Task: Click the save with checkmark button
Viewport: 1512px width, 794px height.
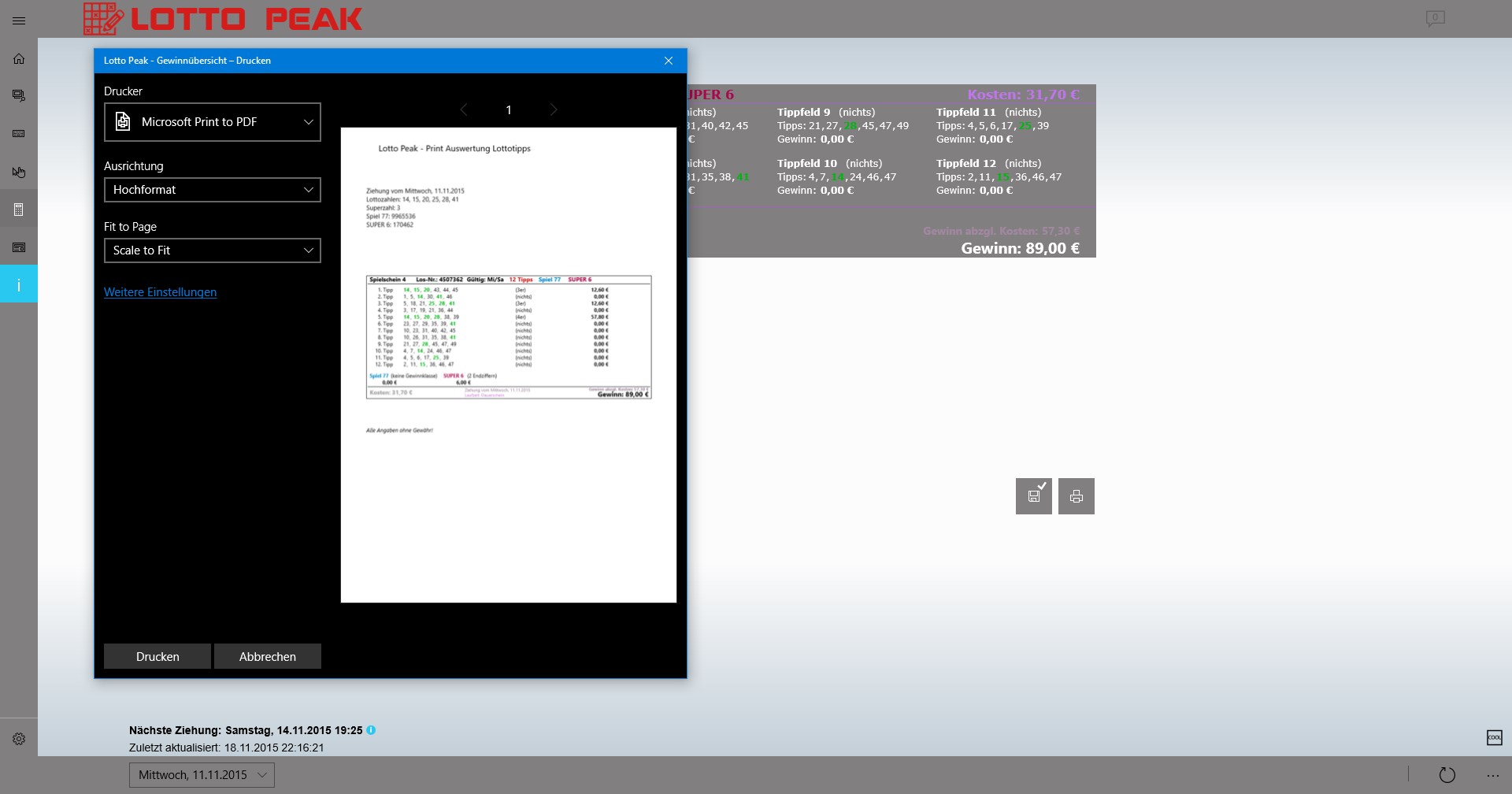Action: [x=1034, y=496]
